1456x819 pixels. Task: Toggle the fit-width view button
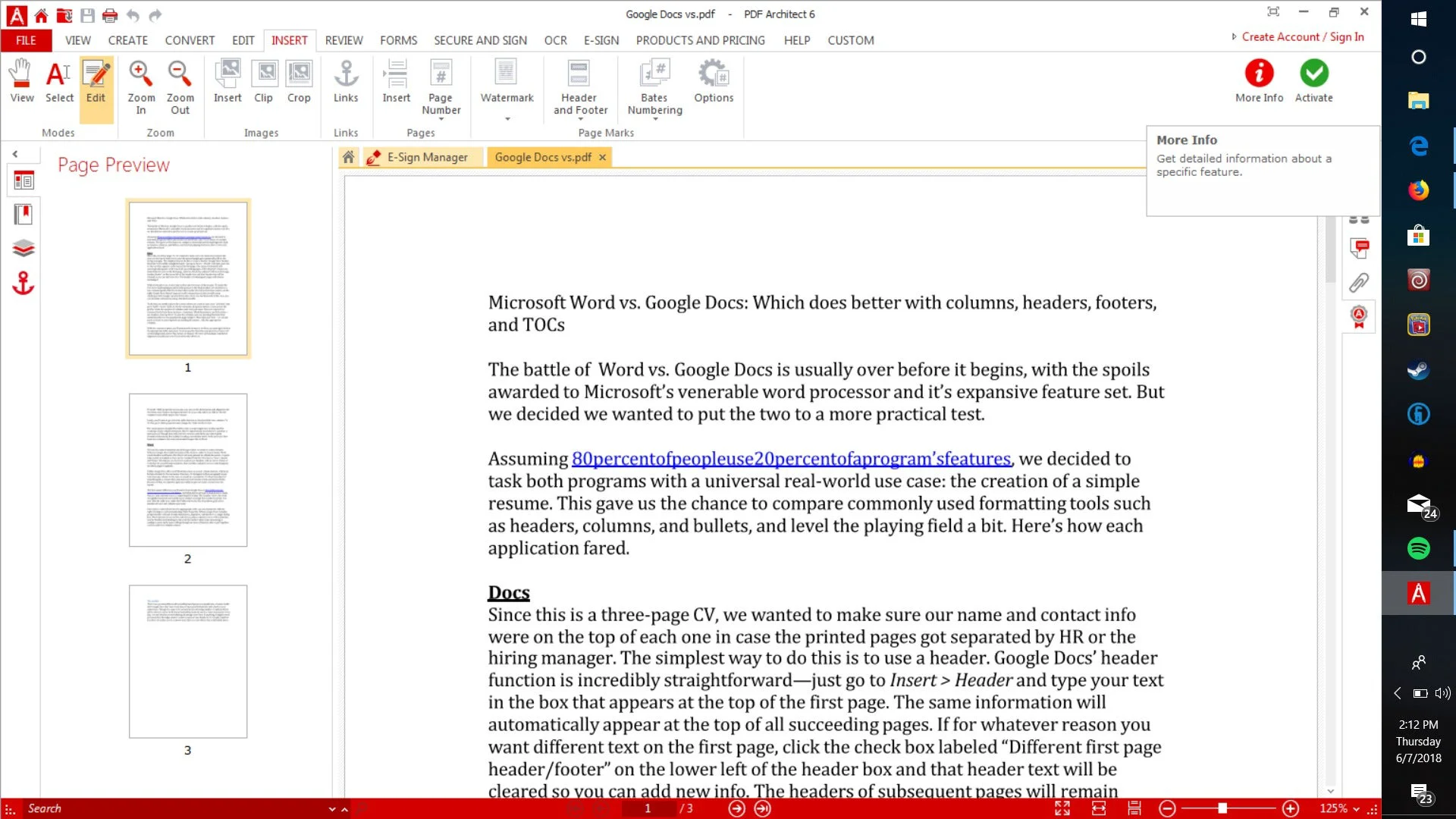[1098, 808]
